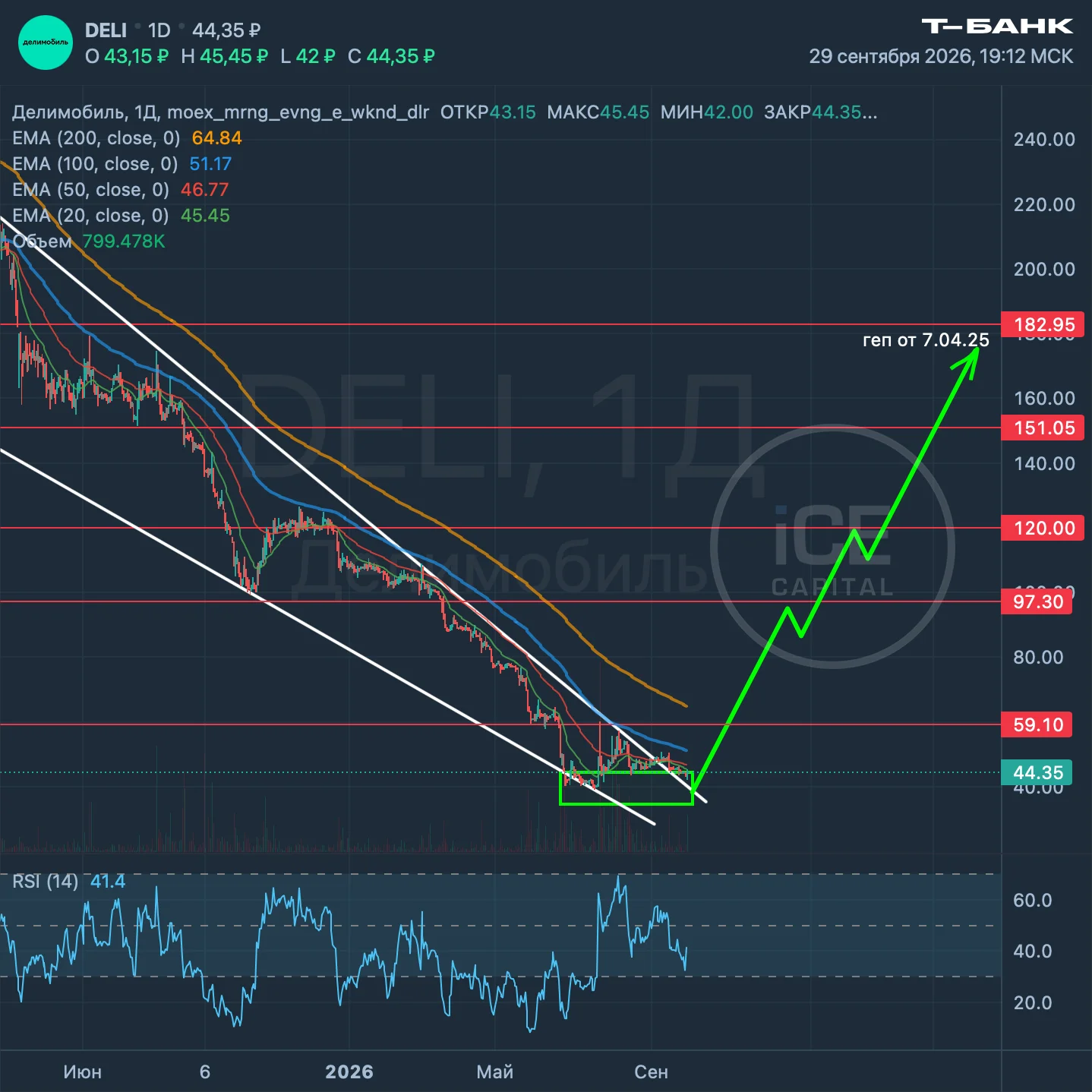Select the EMA (50, close, 0) indicator legend
The height and width of the screenshot is (1092, 1092).
pyautogui.click(x=120, y=190)
